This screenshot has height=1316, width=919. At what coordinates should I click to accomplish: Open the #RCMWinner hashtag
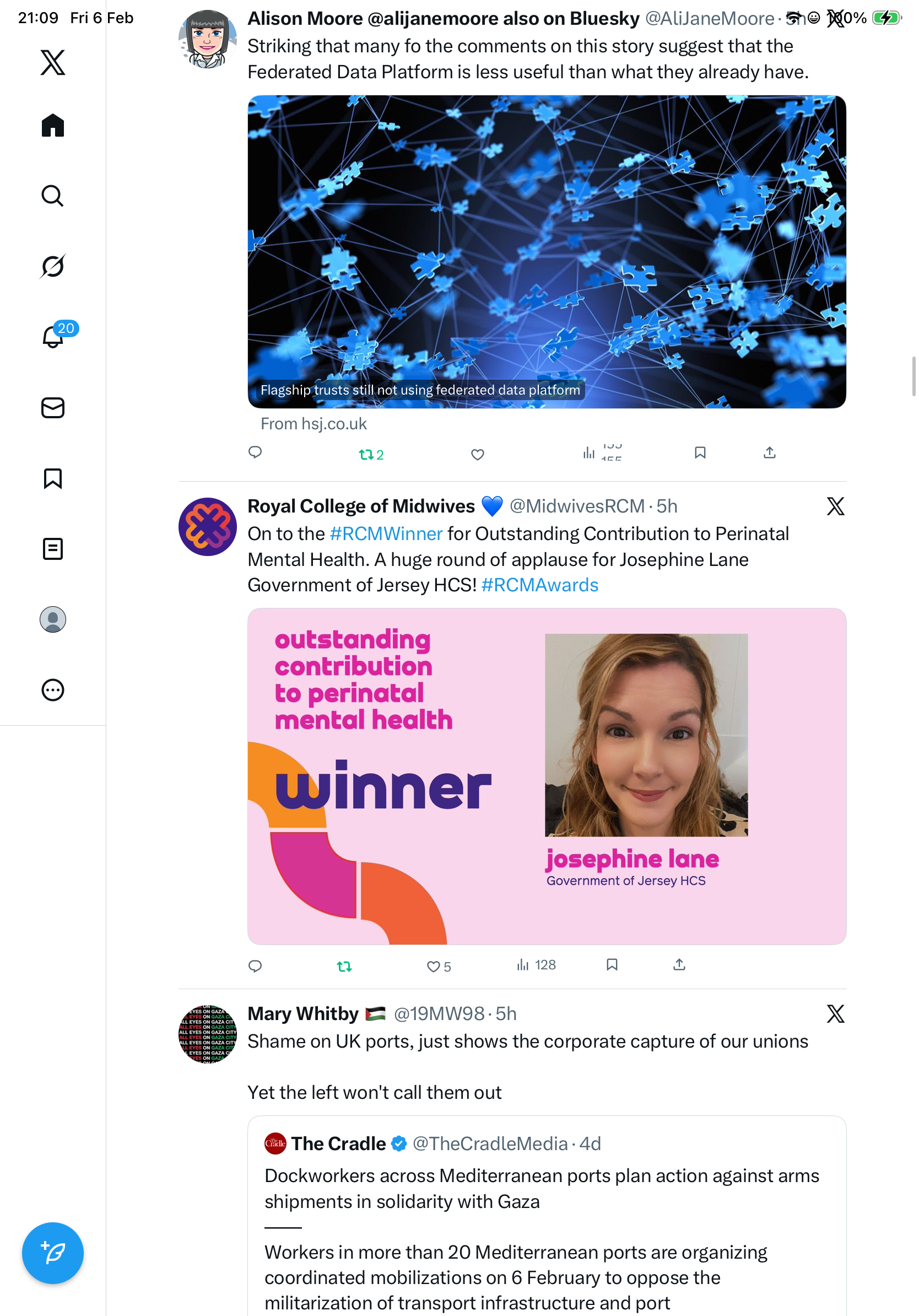[386, 533]
